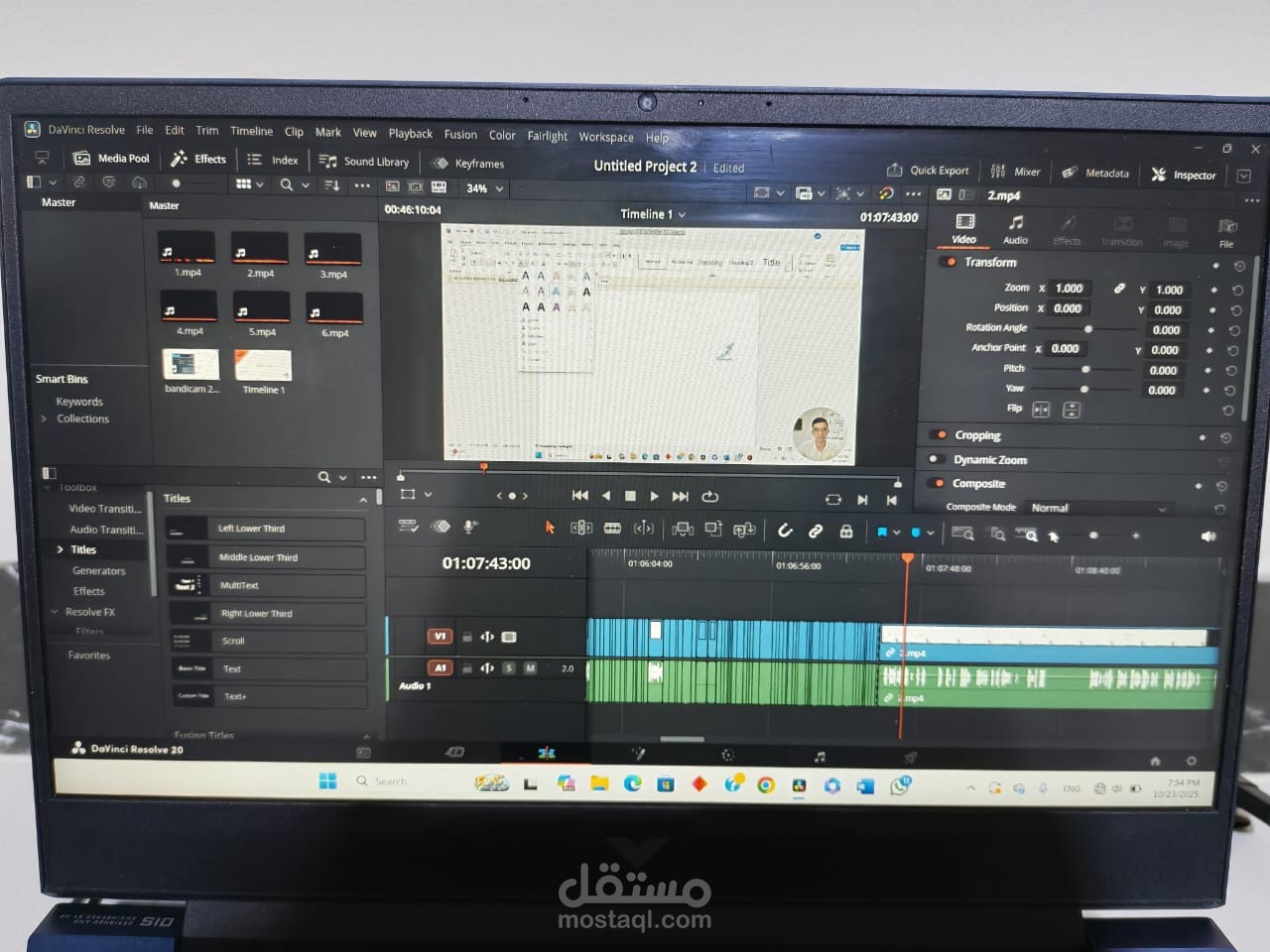This screenshot has width=1270, height=952.
Task: Lock the V1 video track
Action: 466,637
